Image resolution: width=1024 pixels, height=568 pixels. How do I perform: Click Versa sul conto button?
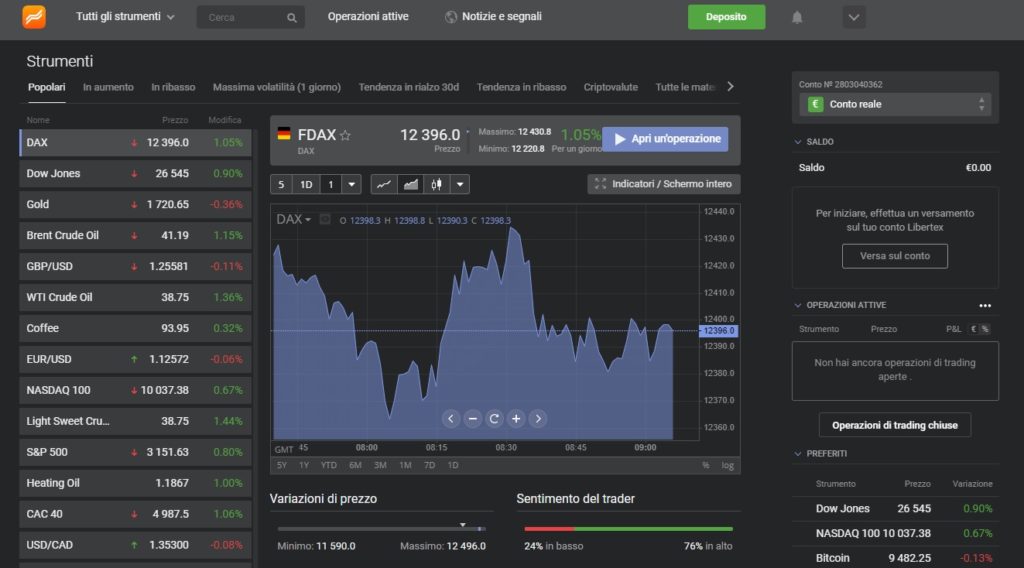pos(895,256)
